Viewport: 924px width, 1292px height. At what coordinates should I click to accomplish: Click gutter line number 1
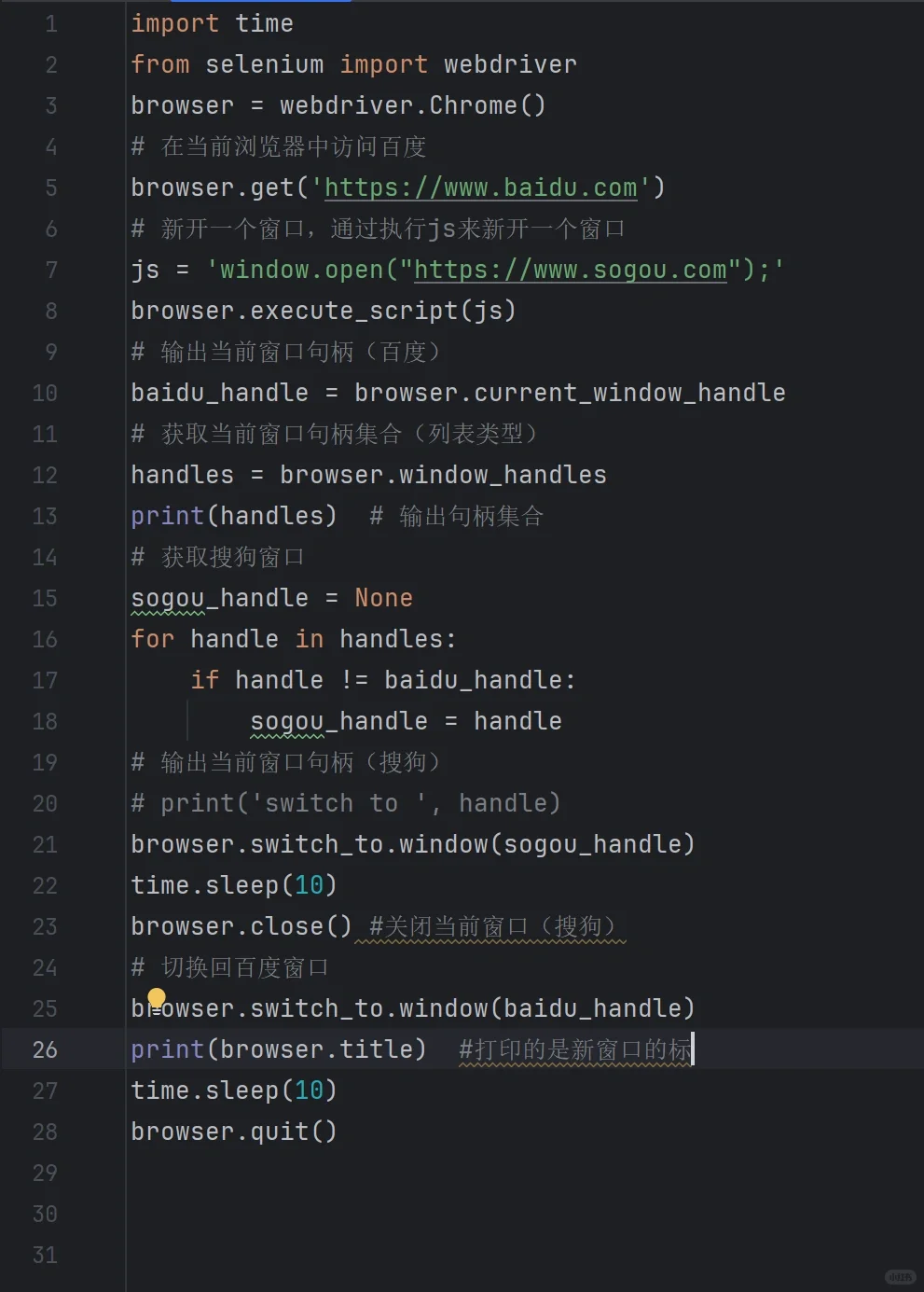point(51,23)
